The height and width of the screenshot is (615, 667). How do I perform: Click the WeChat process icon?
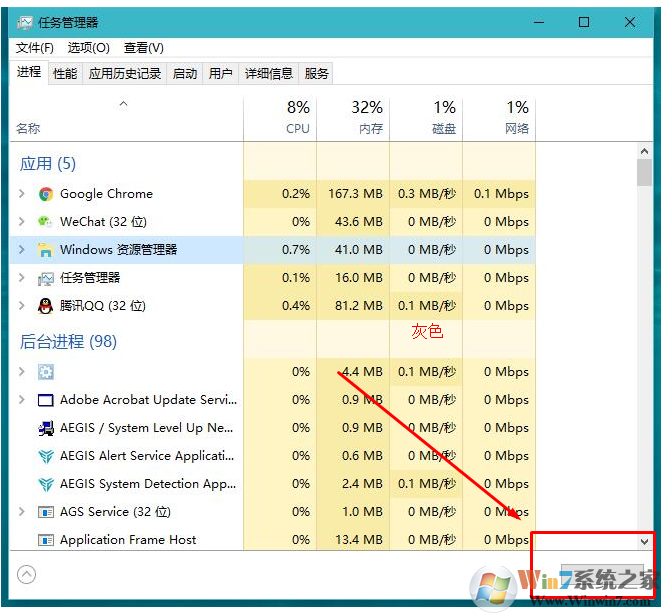click(x=46, y=222)
